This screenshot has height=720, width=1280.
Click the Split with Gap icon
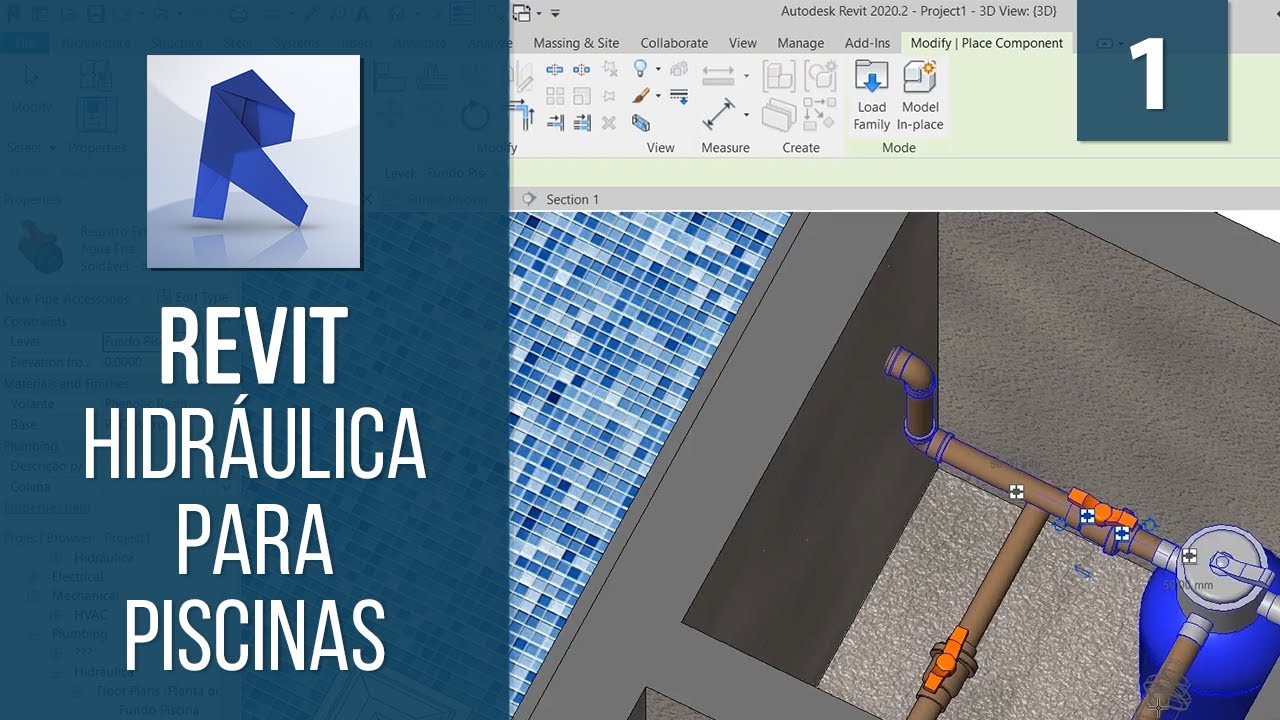point(582,69)
